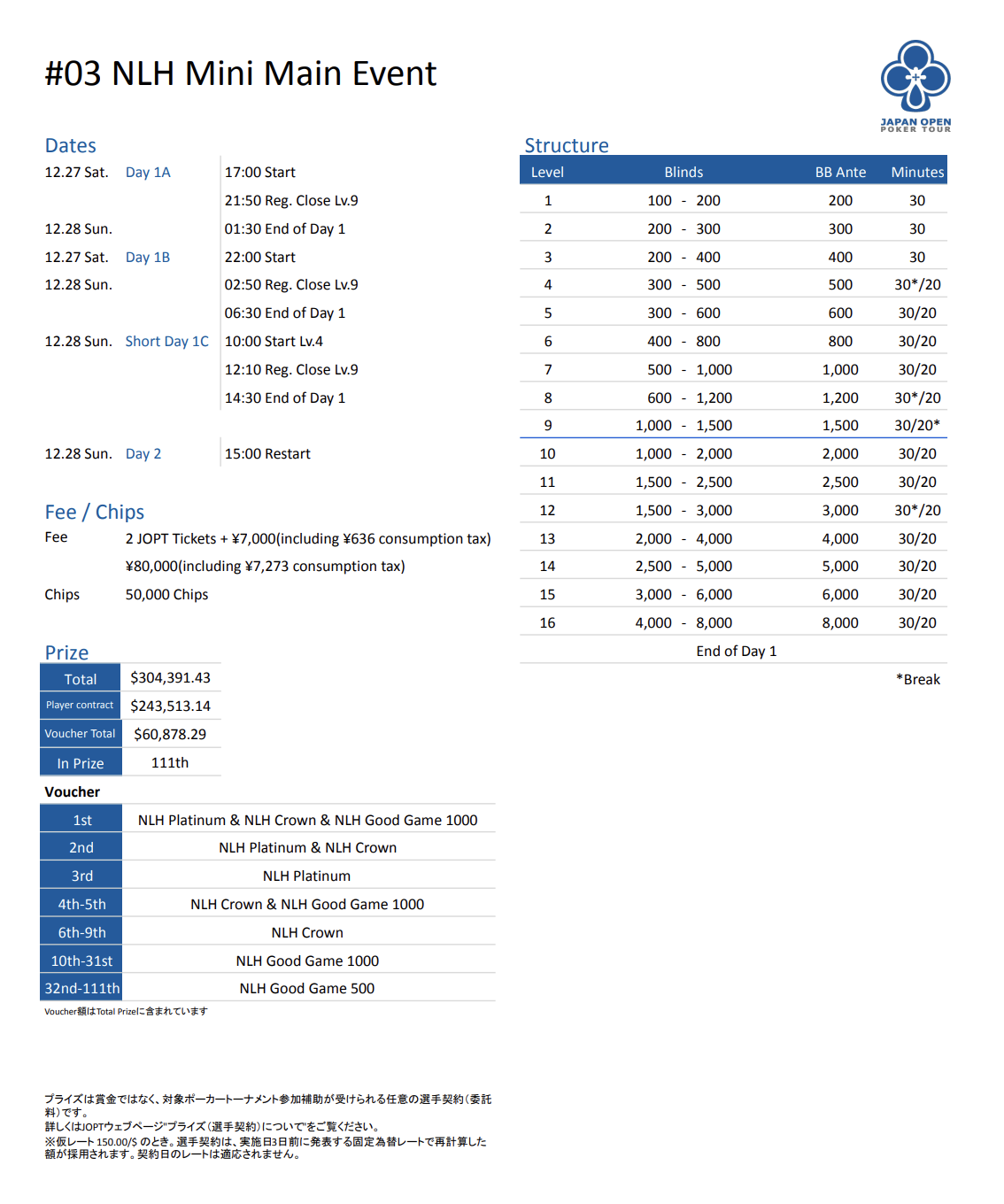This screenshot has height=1204, width=1004.
Task: Click the Voucher Total label cell
Action: pos(81,734)
